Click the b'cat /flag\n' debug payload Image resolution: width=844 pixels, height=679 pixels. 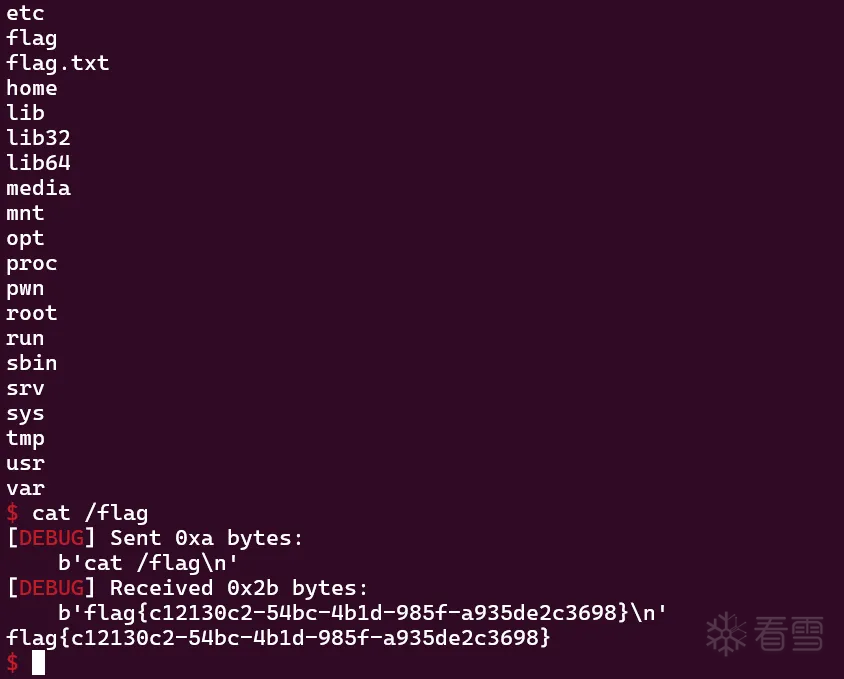pos(148,562)
